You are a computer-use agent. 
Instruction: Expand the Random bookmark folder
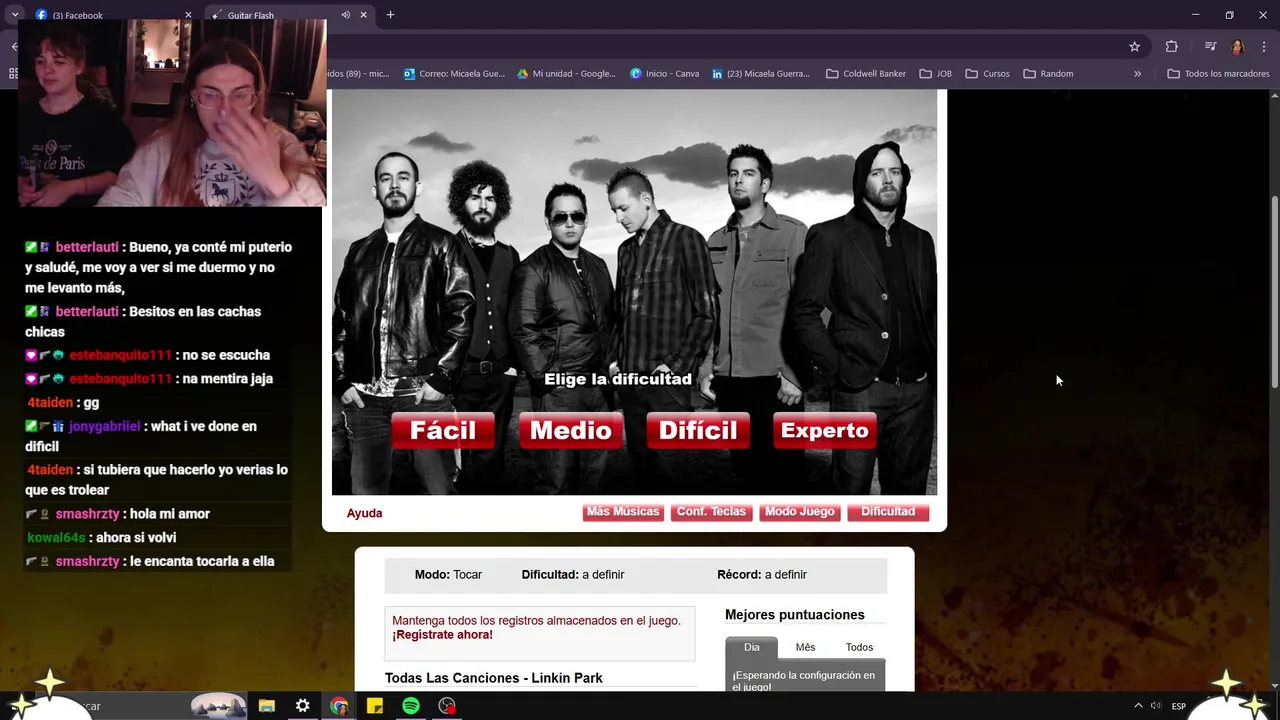1048,73
